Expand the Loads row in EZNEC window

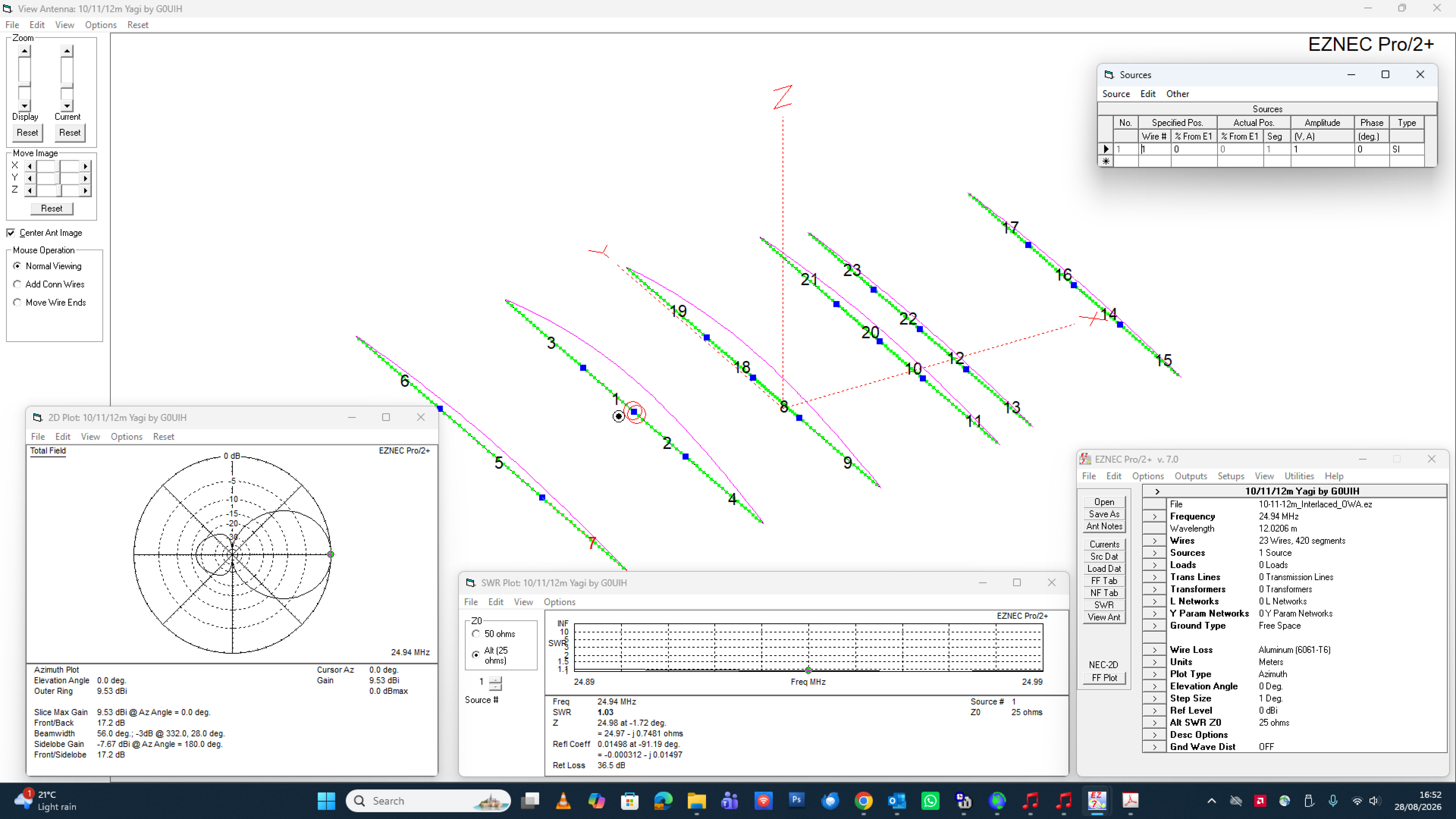pyautogui.click(x=1155, y=565)
